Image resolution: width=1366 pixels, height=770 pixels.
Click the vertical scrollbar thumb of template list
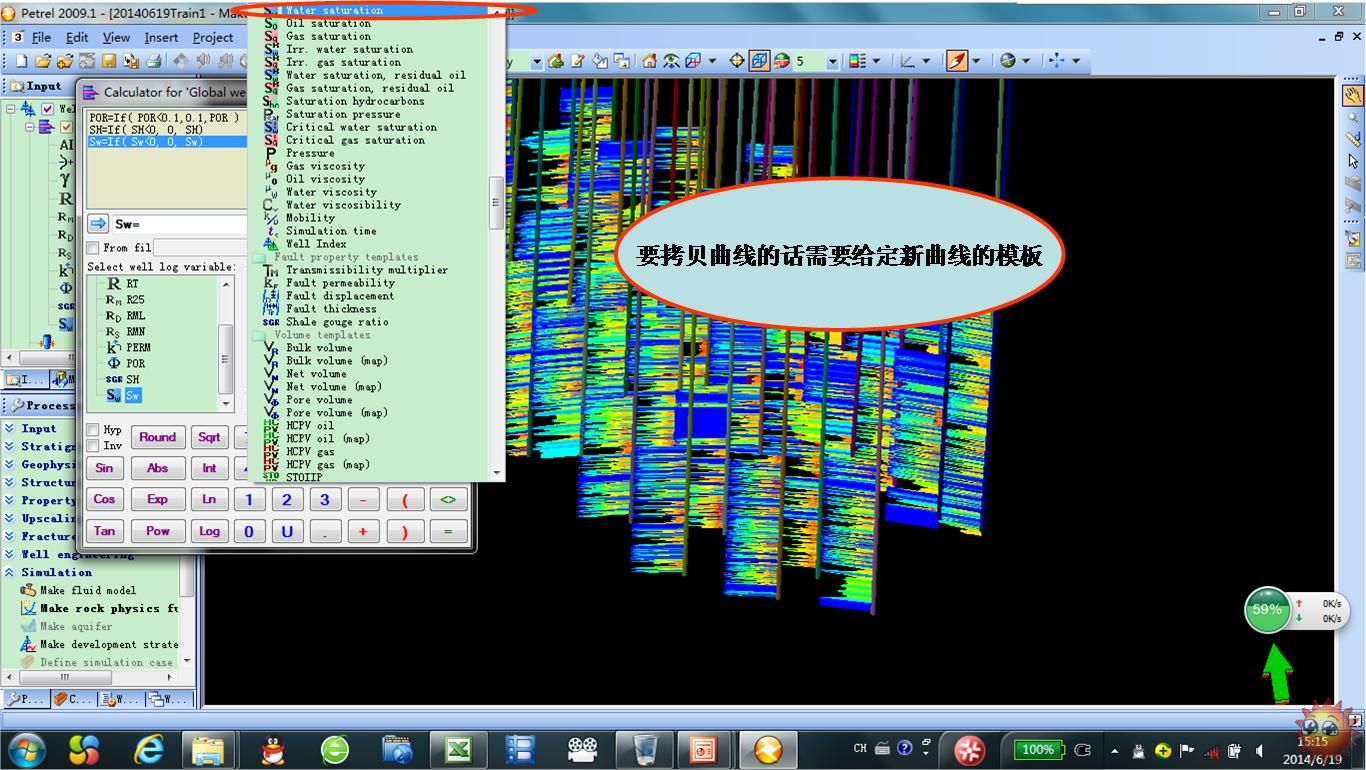[495, 201]
